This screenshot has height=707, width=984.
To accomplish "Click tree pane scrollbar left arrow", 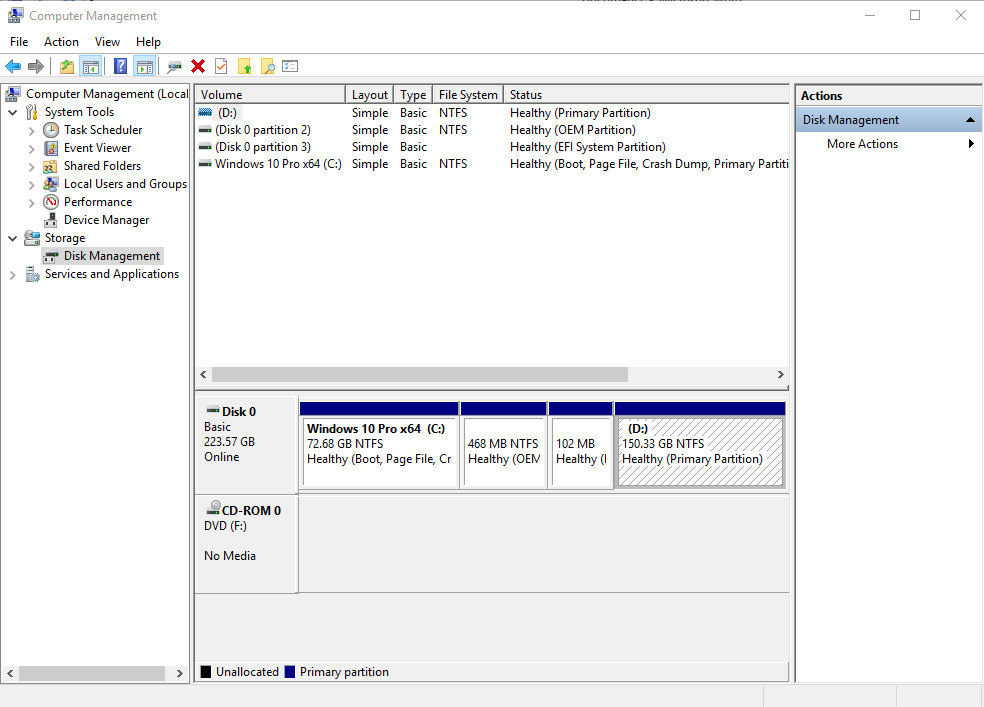I will point(10,673).
